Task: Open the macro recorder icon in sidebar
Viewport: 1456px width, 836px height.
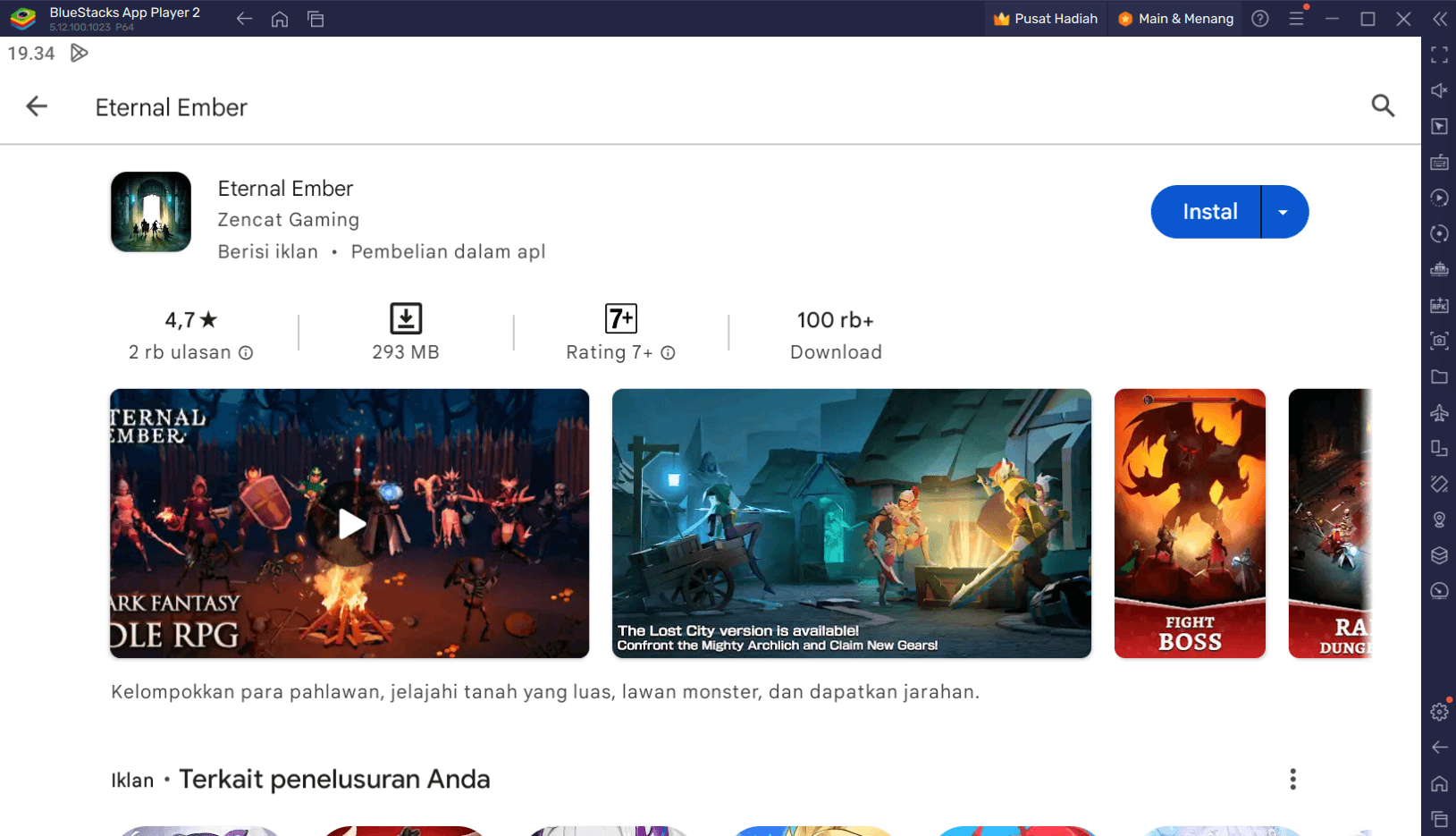Action: pos(1439,198)
